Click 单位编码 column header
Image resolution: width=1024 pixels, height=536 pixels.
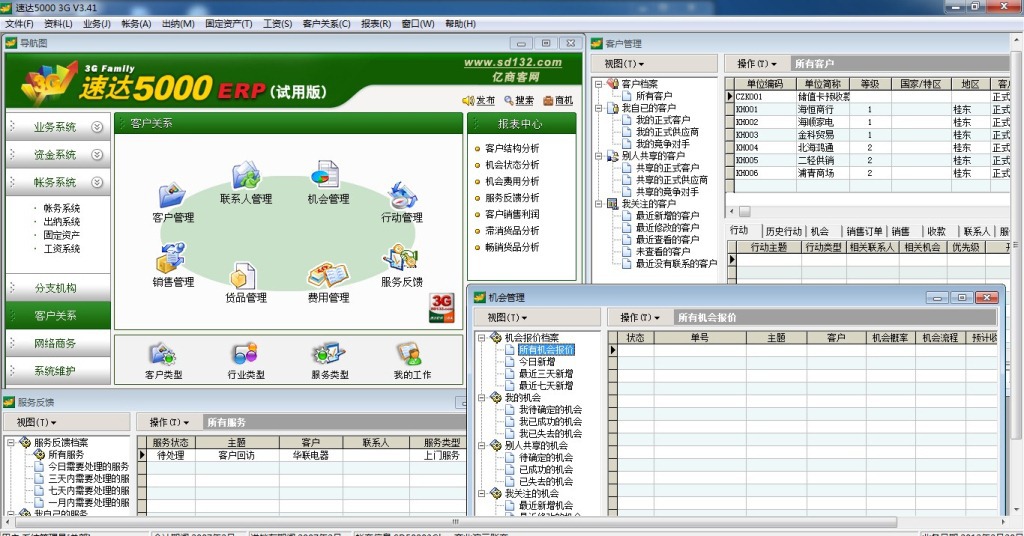[x=765, y=84]
